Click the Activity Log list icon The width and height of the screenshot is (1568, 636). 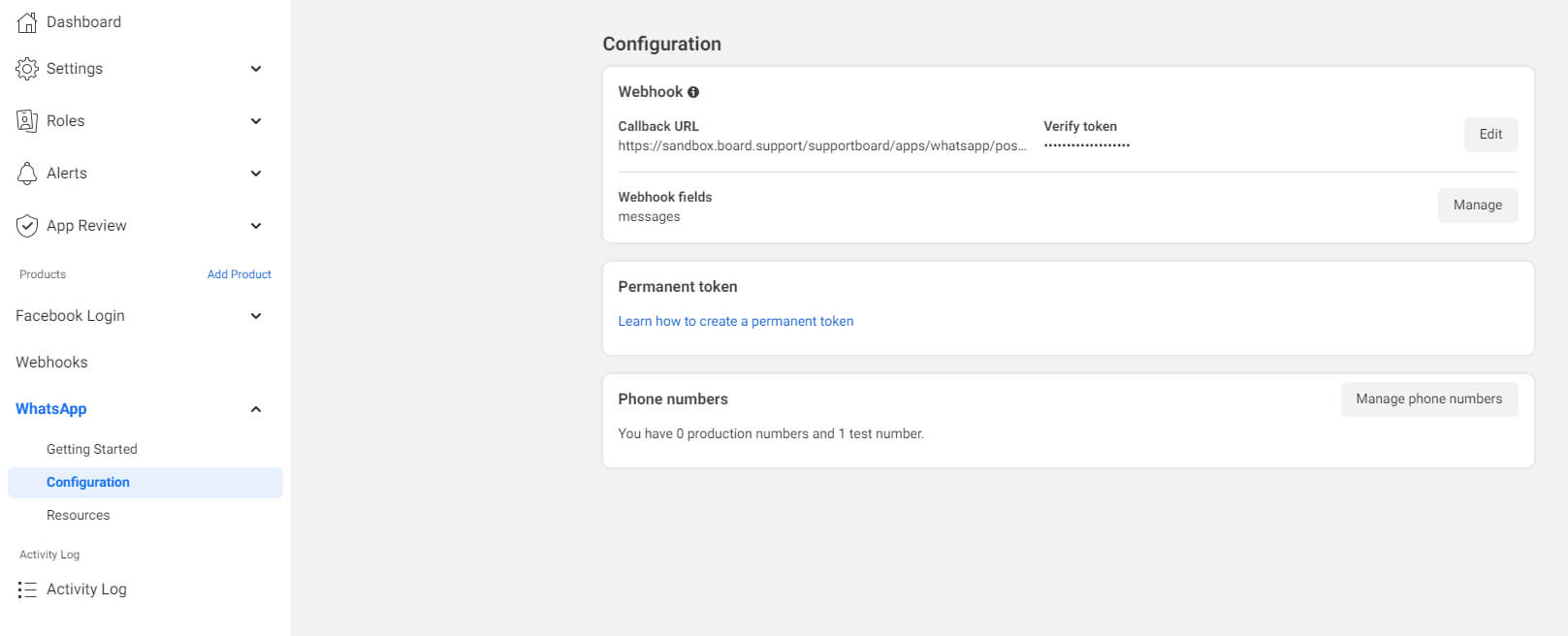coord(27,589)
